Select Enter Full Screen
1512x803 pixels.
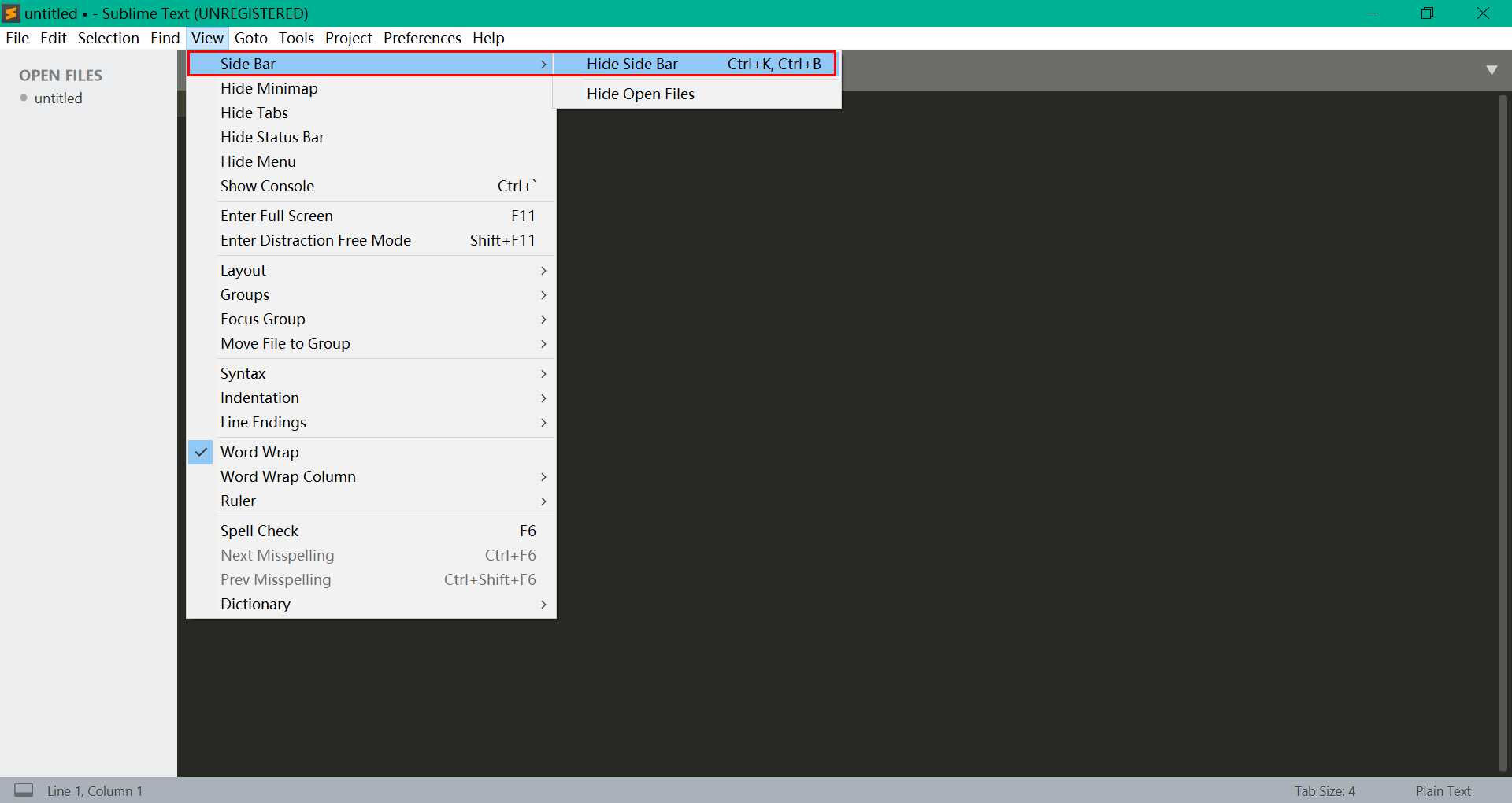coord(371,216)
